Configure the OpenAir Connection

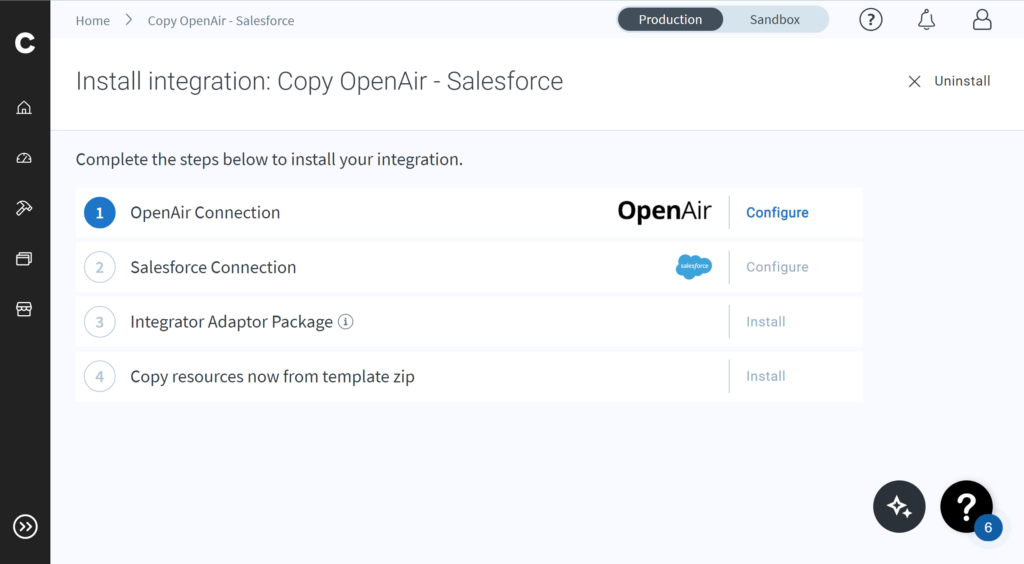(777, 212)
